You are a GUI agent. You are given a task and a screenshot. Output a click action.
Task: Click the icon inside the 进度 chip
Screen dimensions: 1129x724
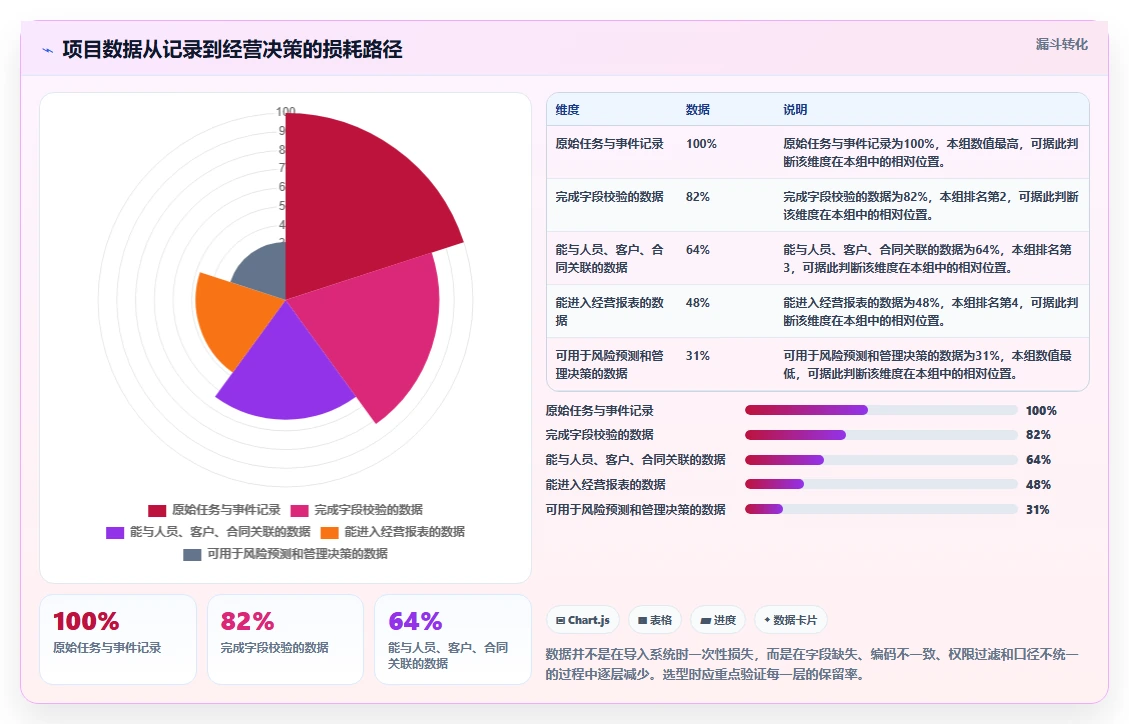[x=706, y=620]
